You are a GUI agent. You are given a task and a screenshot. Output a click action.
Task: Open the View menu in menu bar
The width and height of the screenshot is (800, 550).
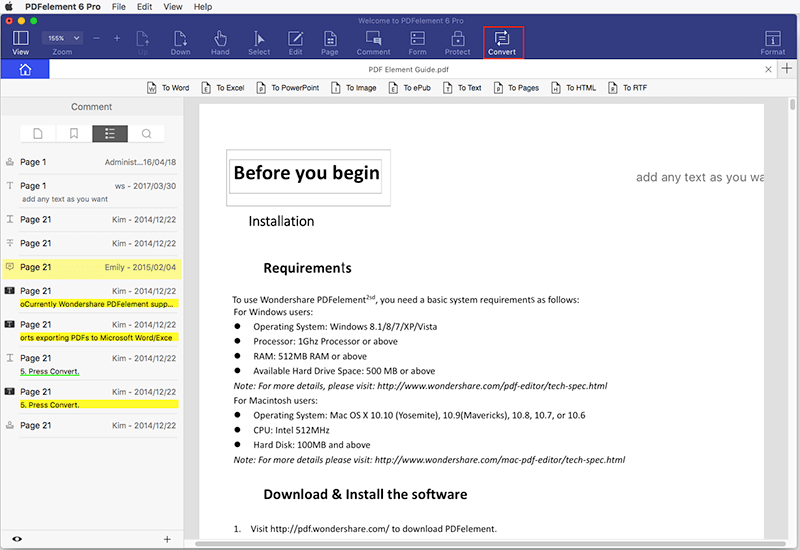(173, 7)
